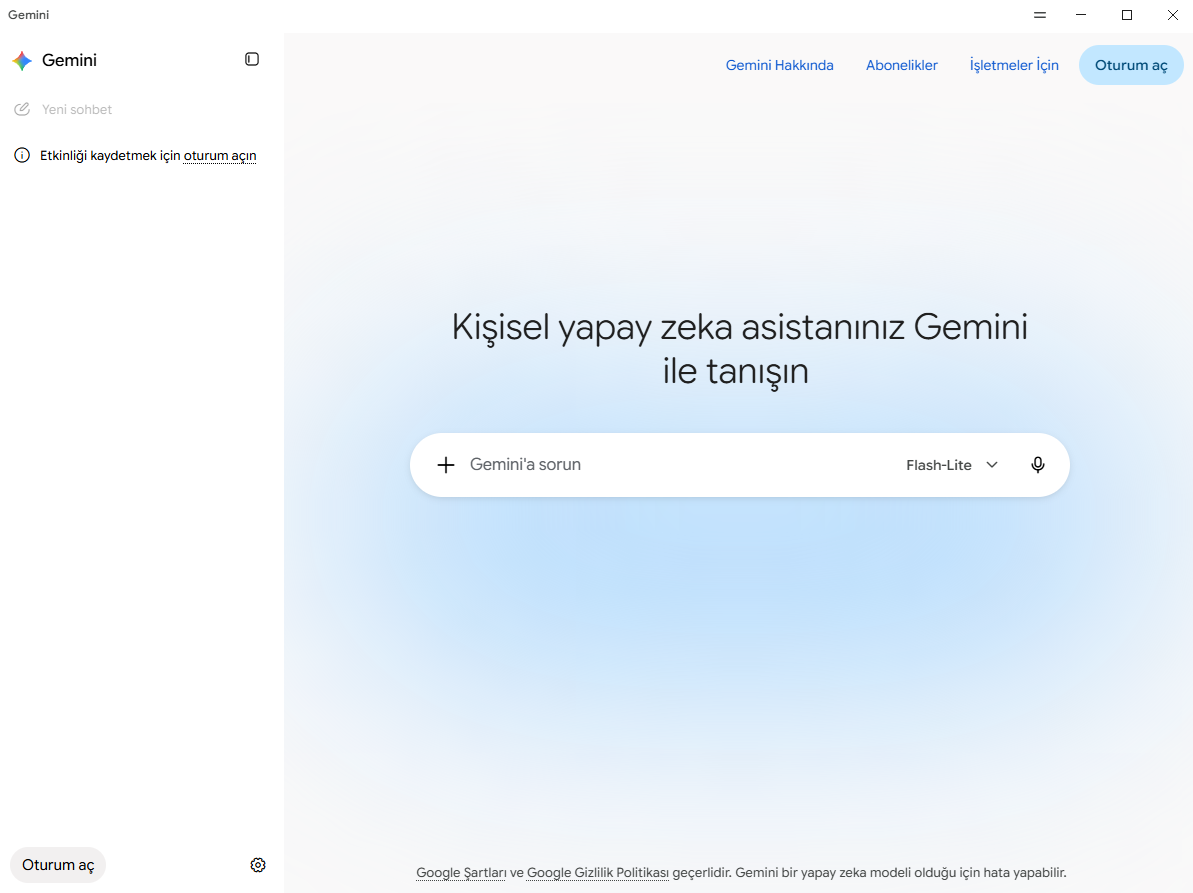Open settings via the gear icon
This screenshot has height=893, width=1193.
258,865
